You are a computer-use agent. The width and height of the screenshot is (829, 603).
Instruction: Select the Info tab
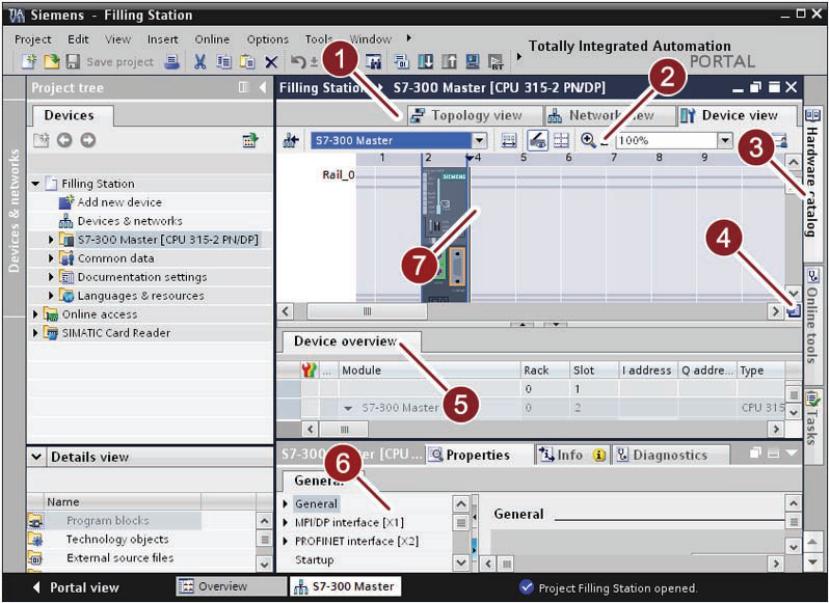coord(573,455)
